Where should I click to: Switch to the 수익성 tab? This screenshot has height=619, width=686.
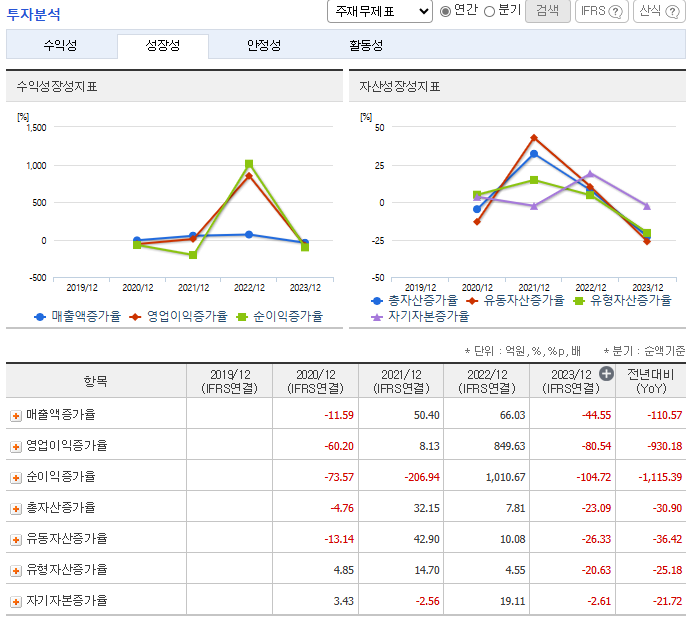coord(60,45)
